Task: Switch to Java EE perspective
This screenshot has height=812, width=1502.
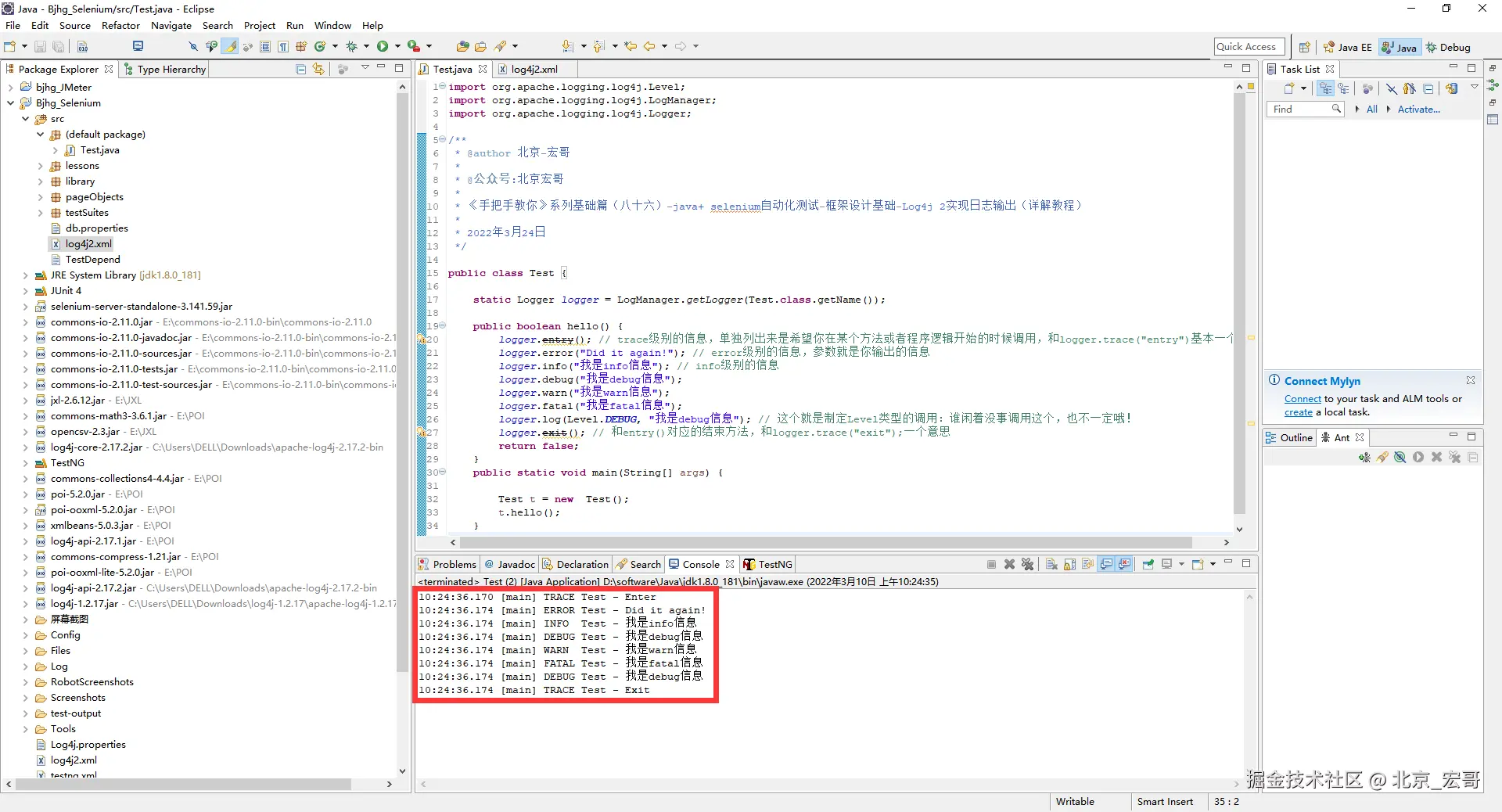Action: pos(1347,47)
